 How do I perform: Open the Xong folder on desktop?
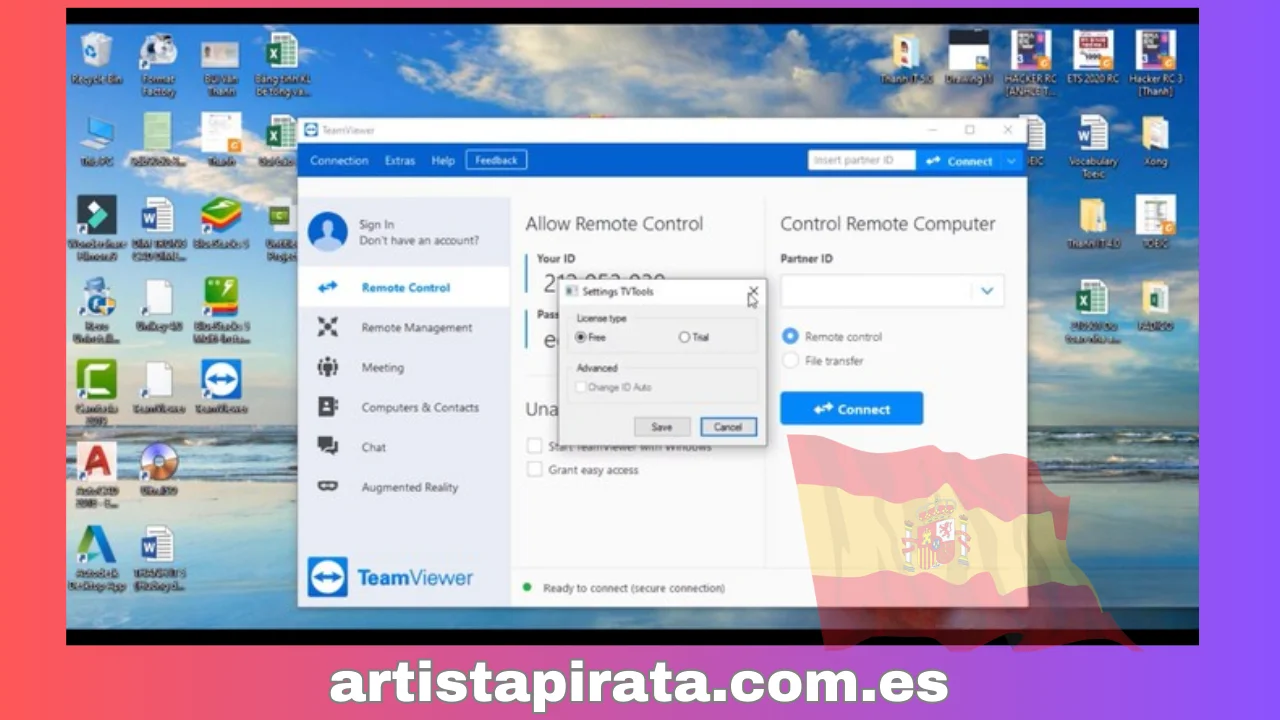pos(1155,140)
